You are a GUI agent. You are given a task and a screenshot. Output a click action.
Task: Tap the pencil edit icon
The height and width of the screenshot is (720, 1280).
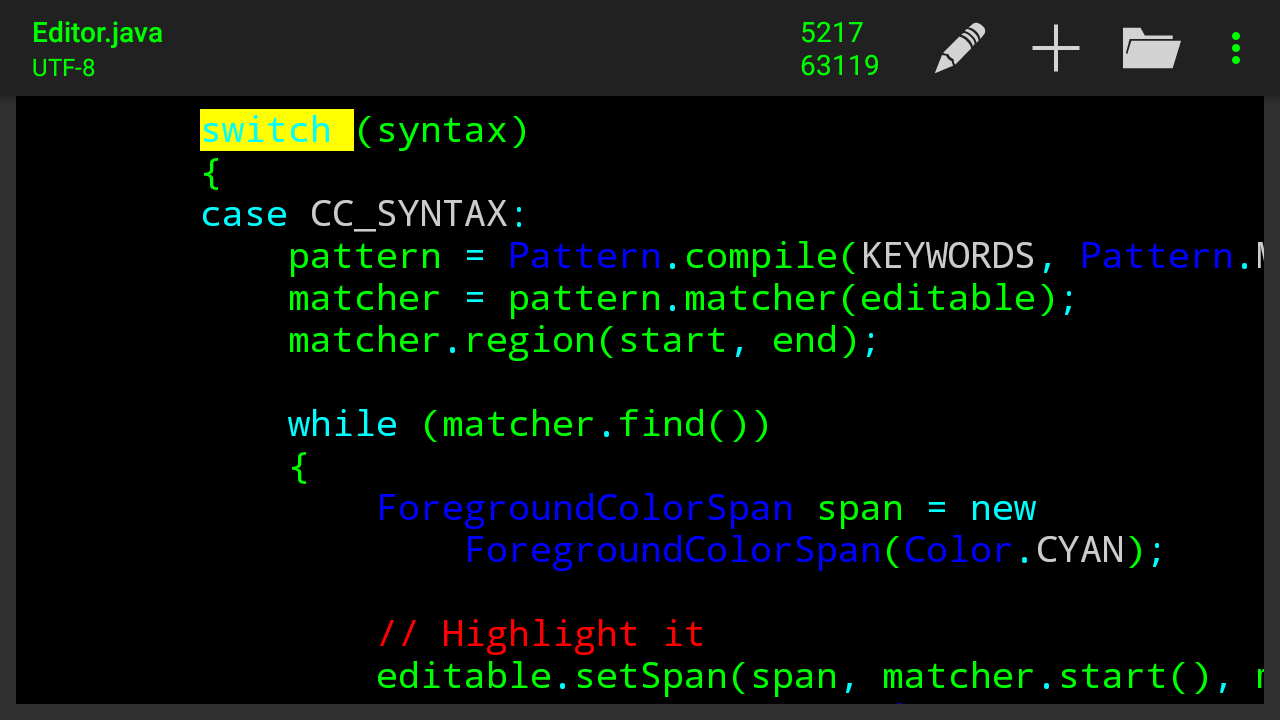point(959,48)
